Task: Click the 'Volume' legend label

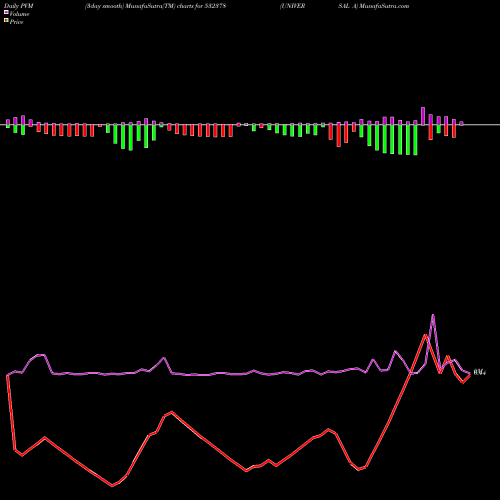Action: pyautogui.click(x=19, y=14)
